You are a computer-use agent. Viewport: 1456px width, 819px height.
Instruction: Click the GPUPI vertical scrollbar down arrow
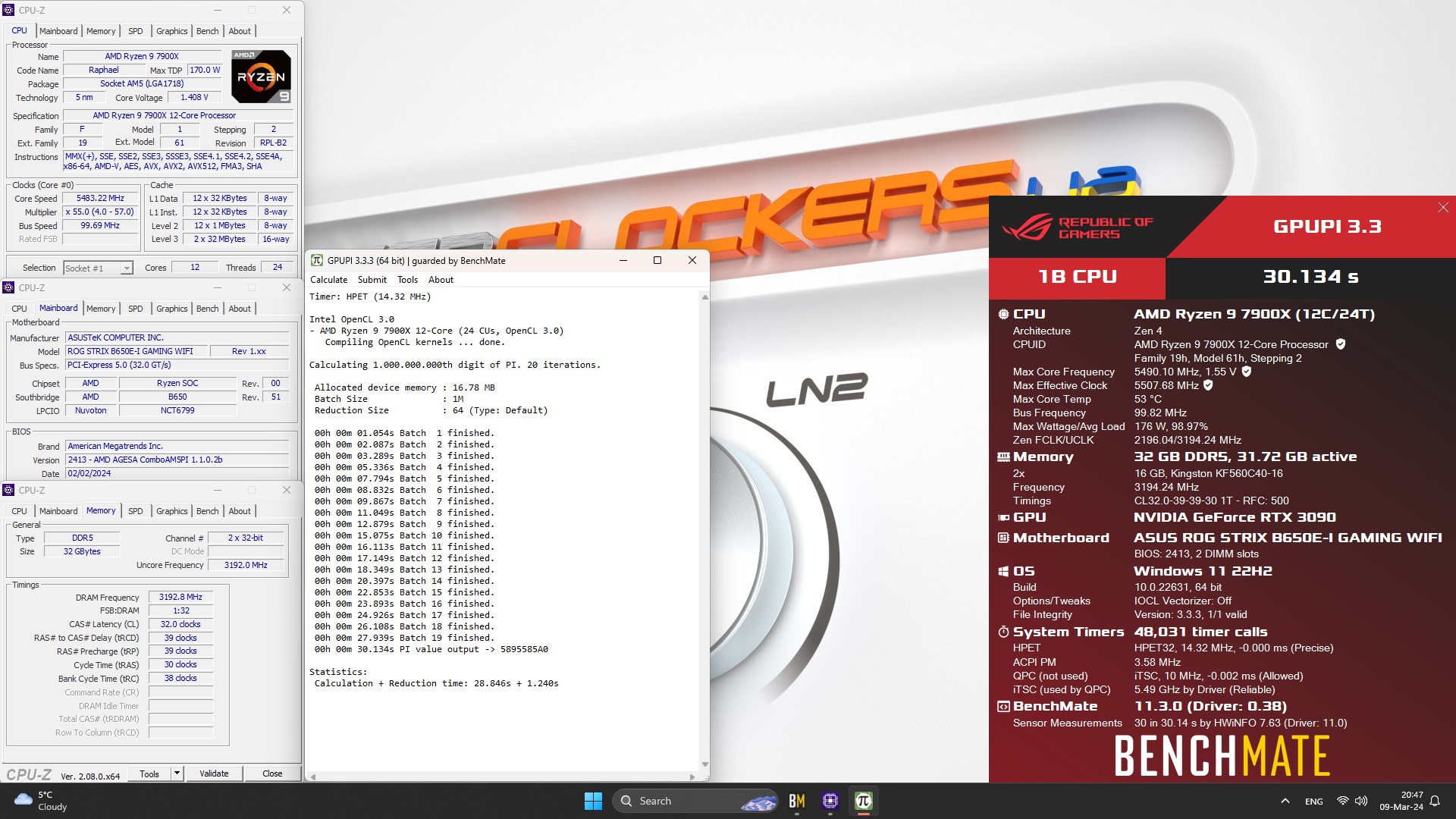[704, 764]
